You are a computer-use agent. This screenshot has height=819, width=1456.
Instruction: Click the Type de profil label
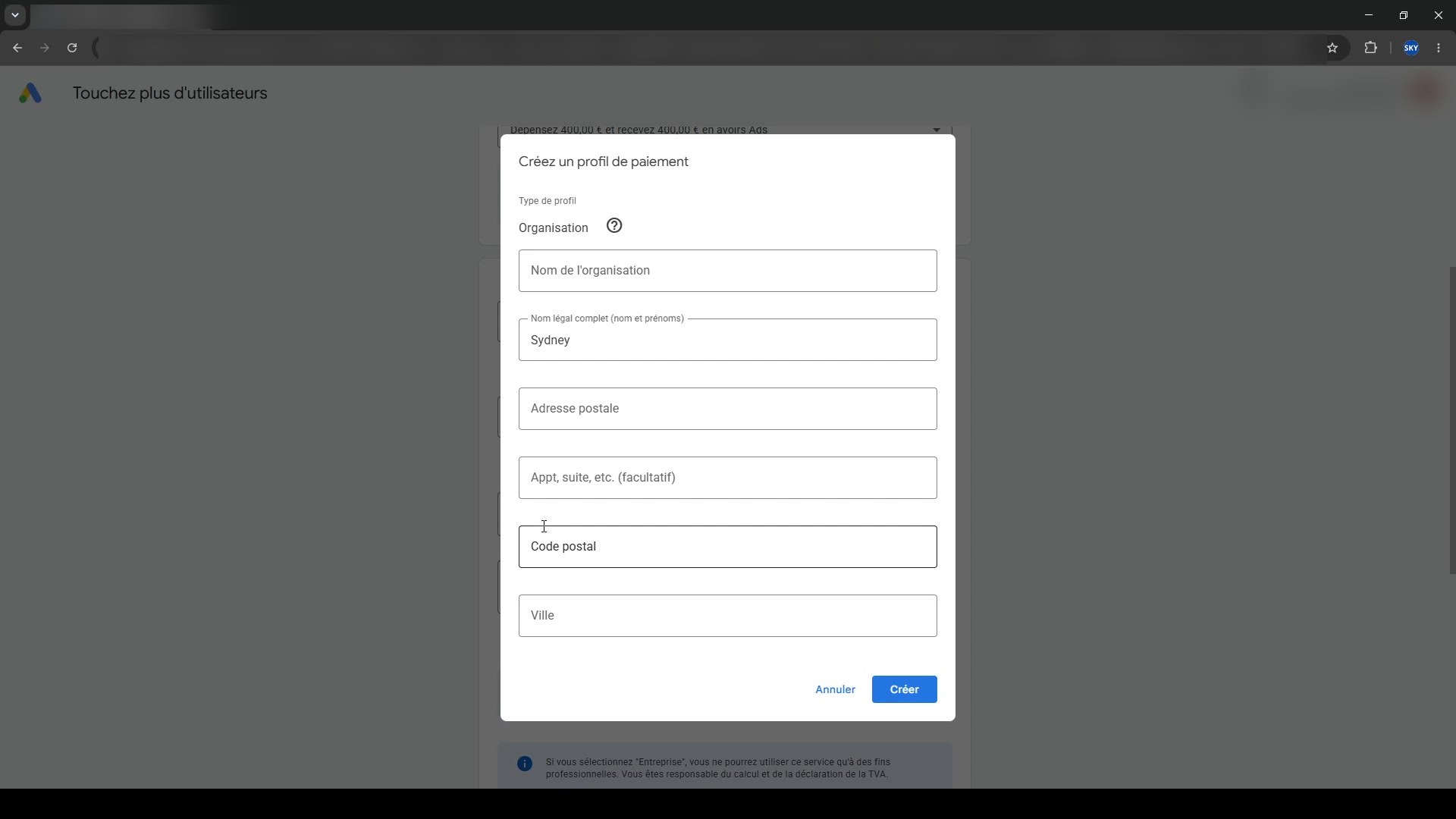tap(548, 201)
